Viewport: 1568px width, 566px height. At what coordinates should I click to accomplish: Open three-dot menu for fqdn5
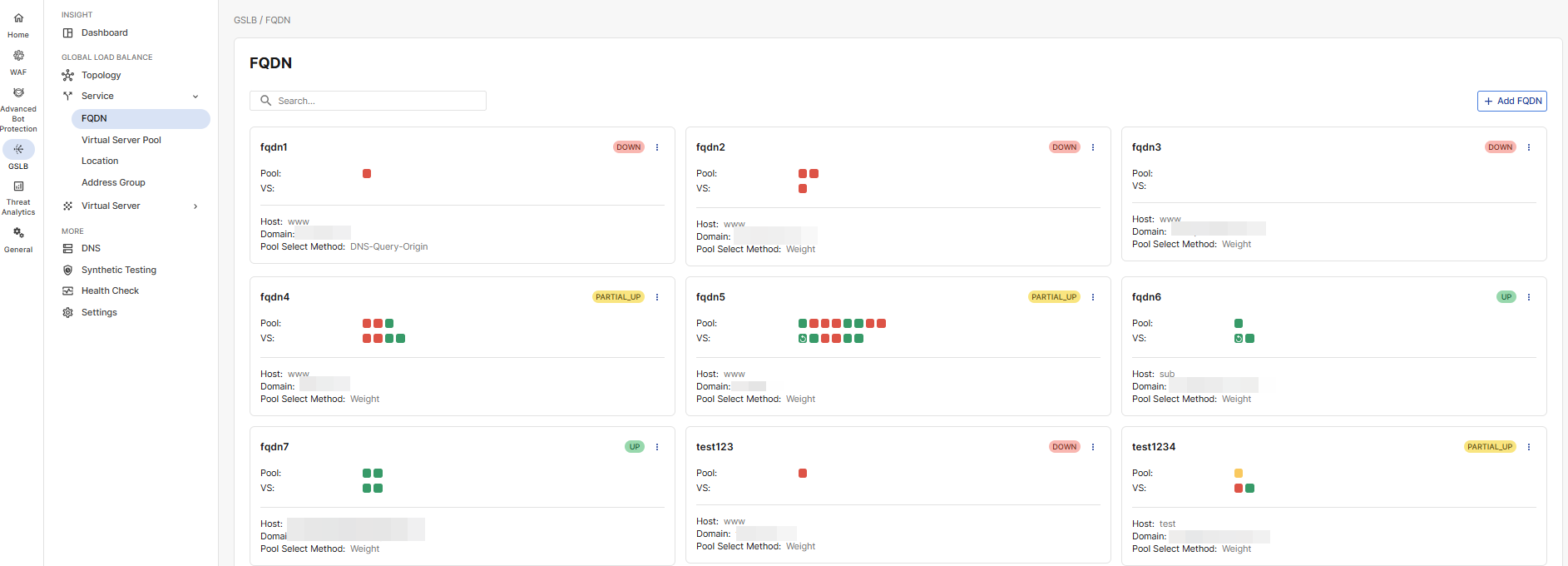pos(1093,297)
